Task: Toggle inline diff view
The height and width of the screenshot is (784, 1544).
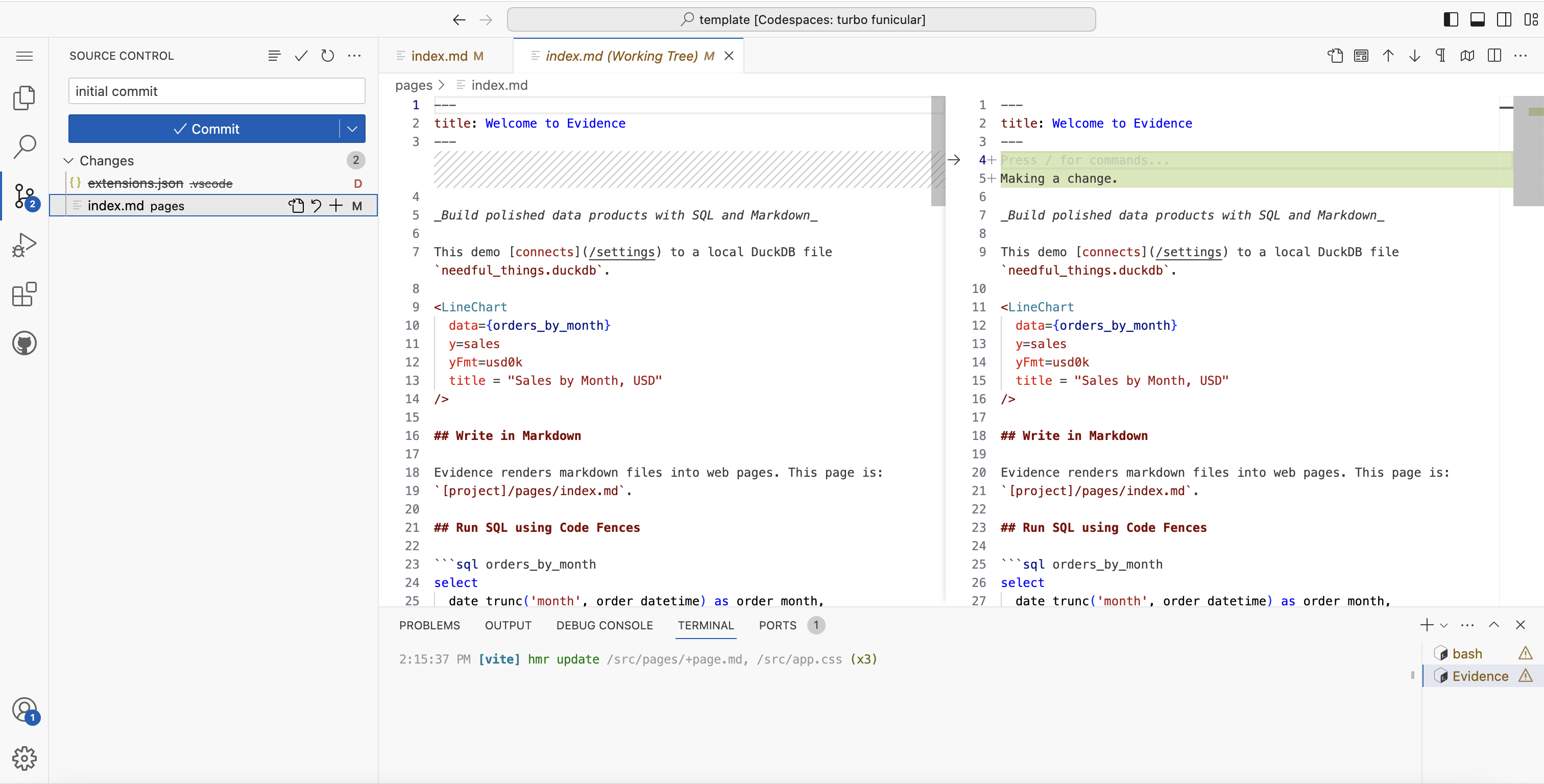Action: (x=1361, y=56)
